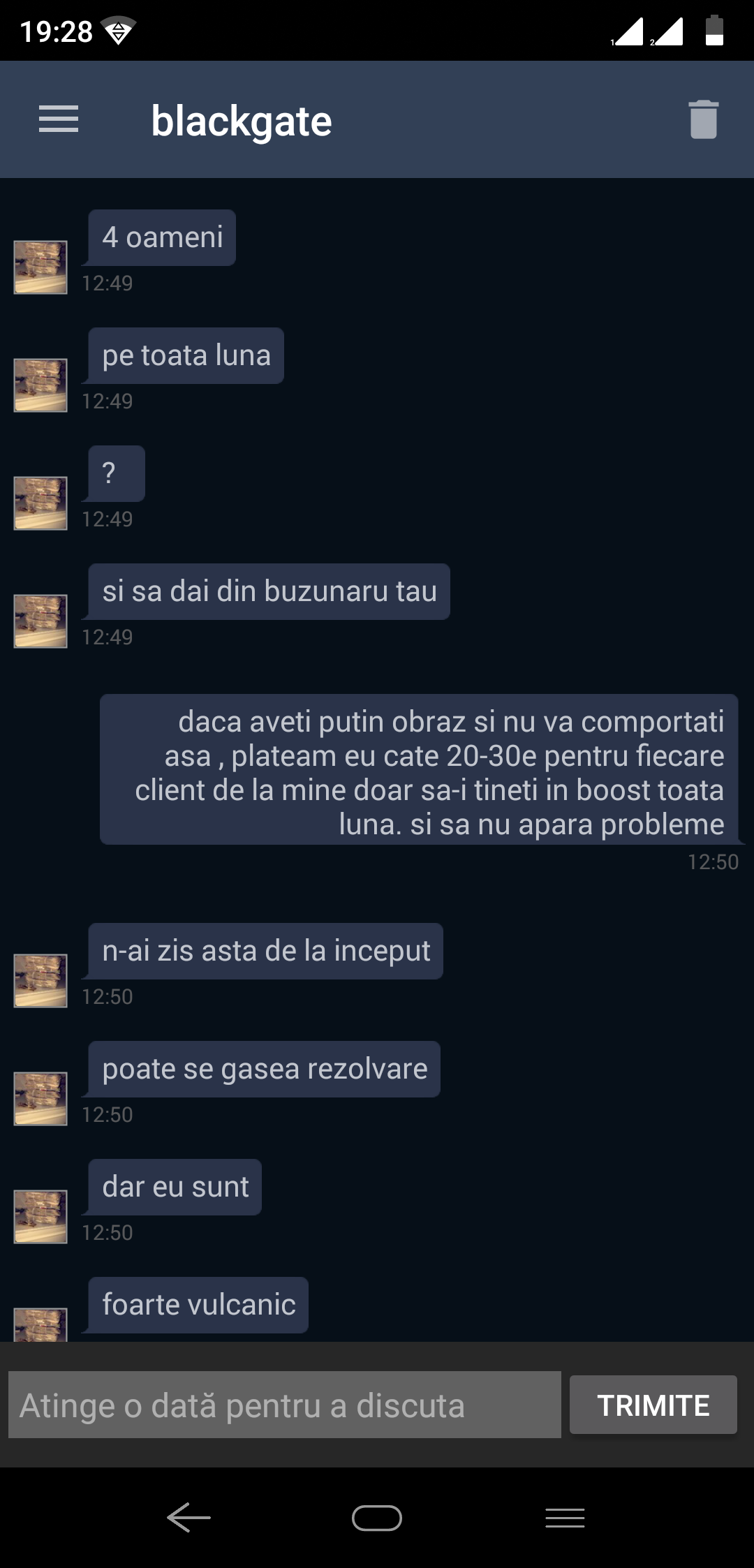Focus the "Atinge o dată pentru a discuta" field
The width and height of the screenshot is (754, 1568).
point(285,1405)
